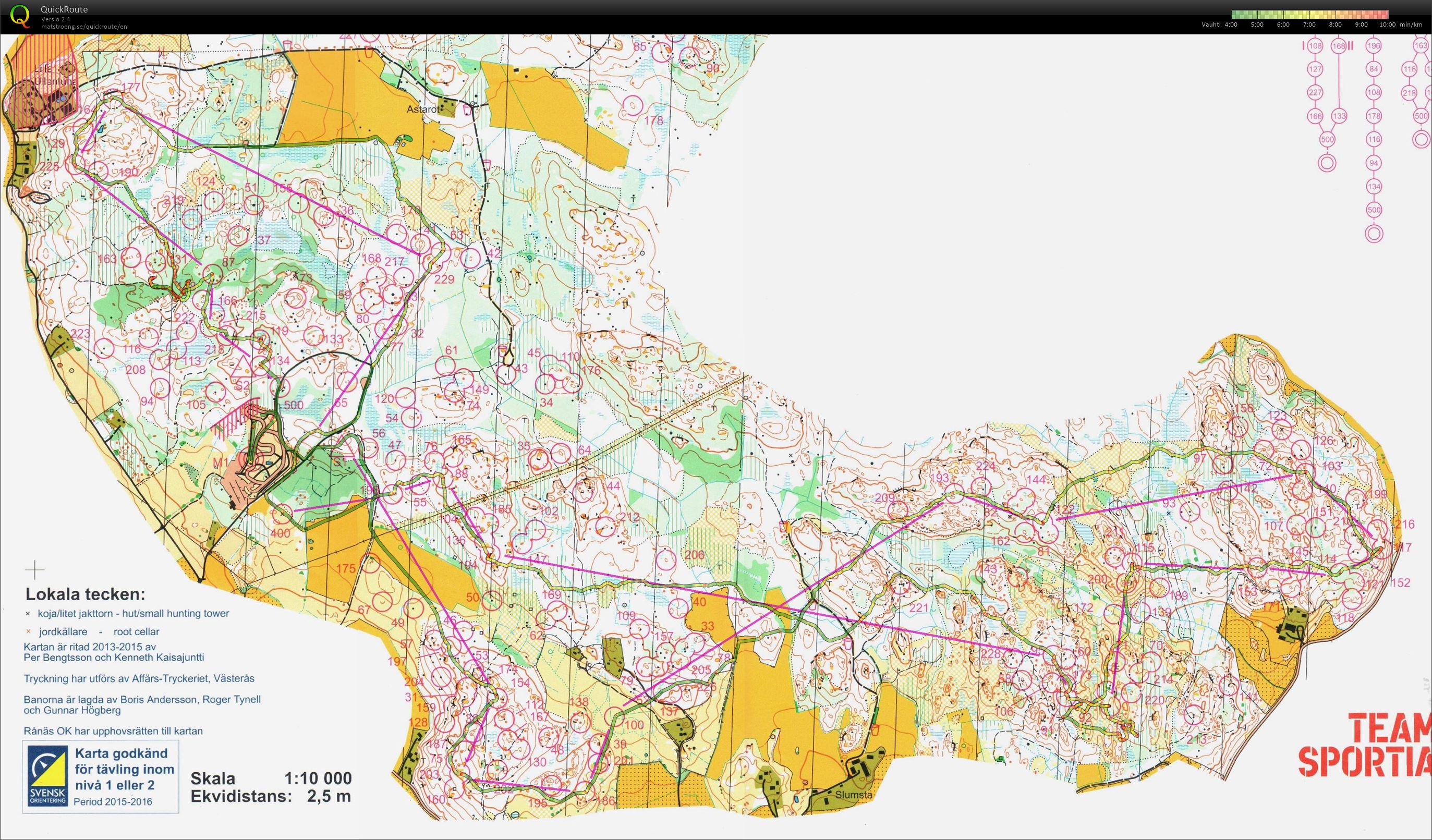Click the 'min/km' unit label
The width and height of the screenshot is (1432, 840).
pos(1411,25)
